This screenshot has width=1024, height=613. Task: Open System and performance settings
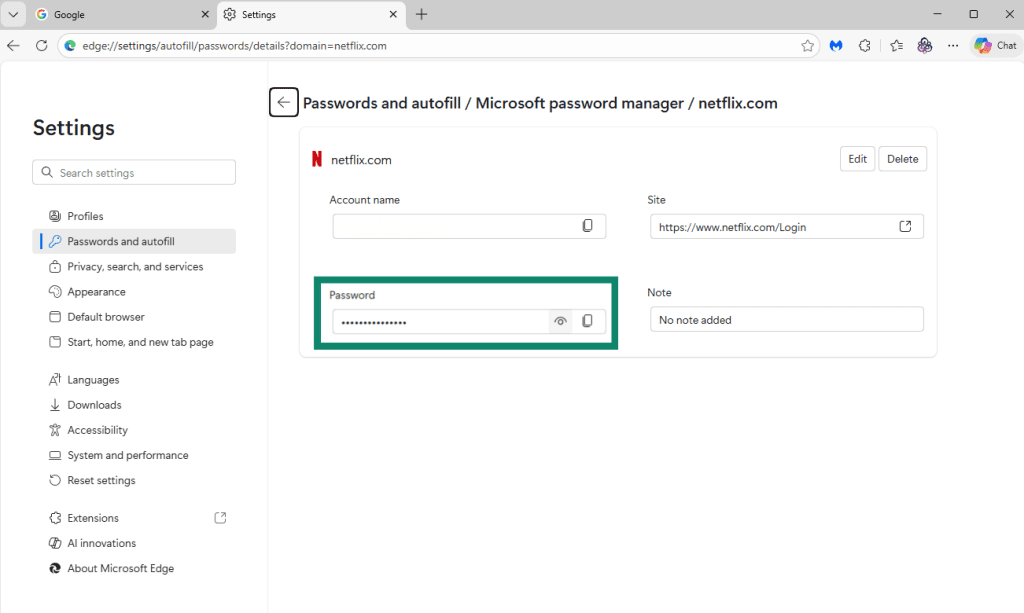134,455
